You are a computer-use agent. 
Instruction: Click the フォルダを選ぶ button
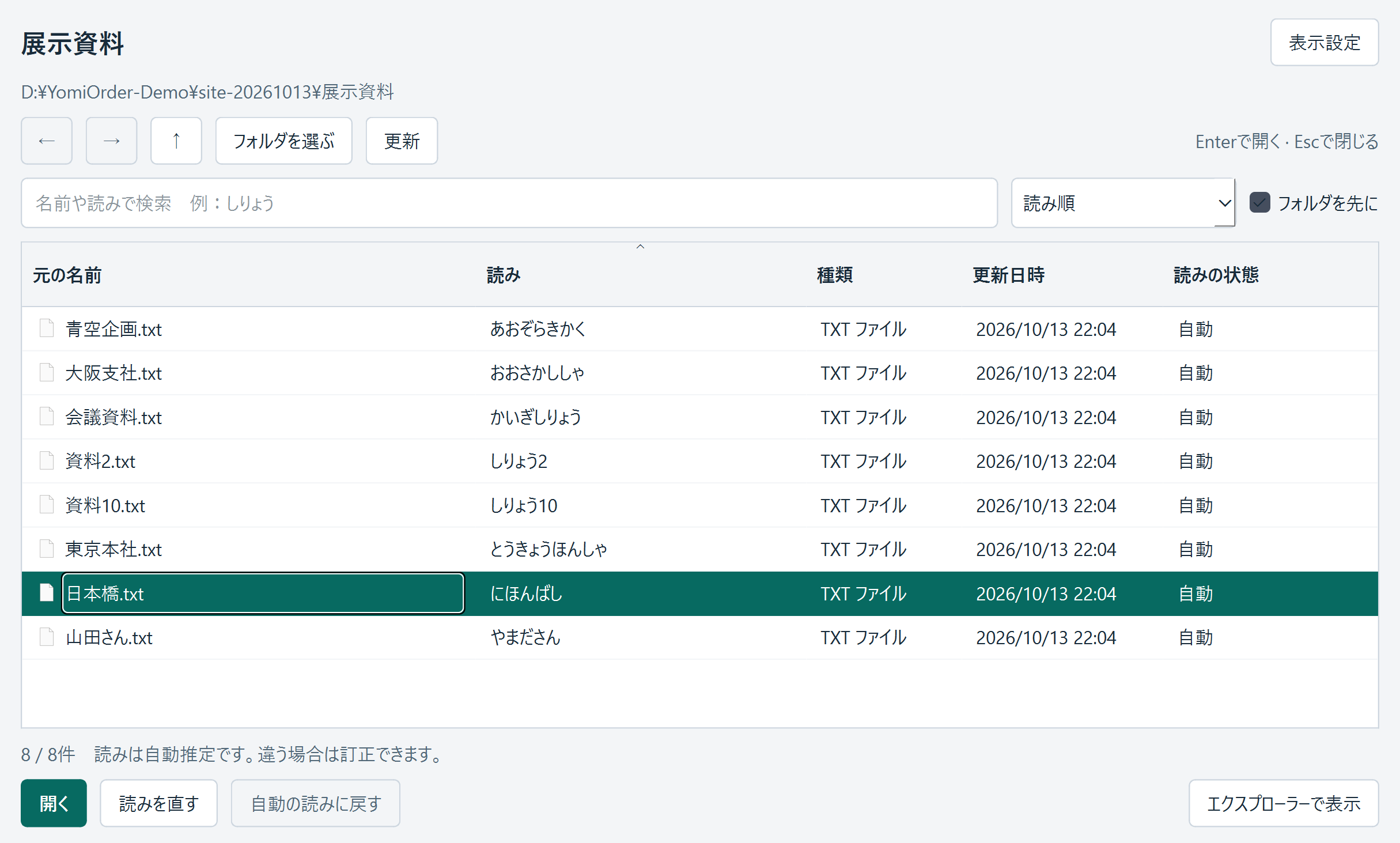(x=284, y=141)
